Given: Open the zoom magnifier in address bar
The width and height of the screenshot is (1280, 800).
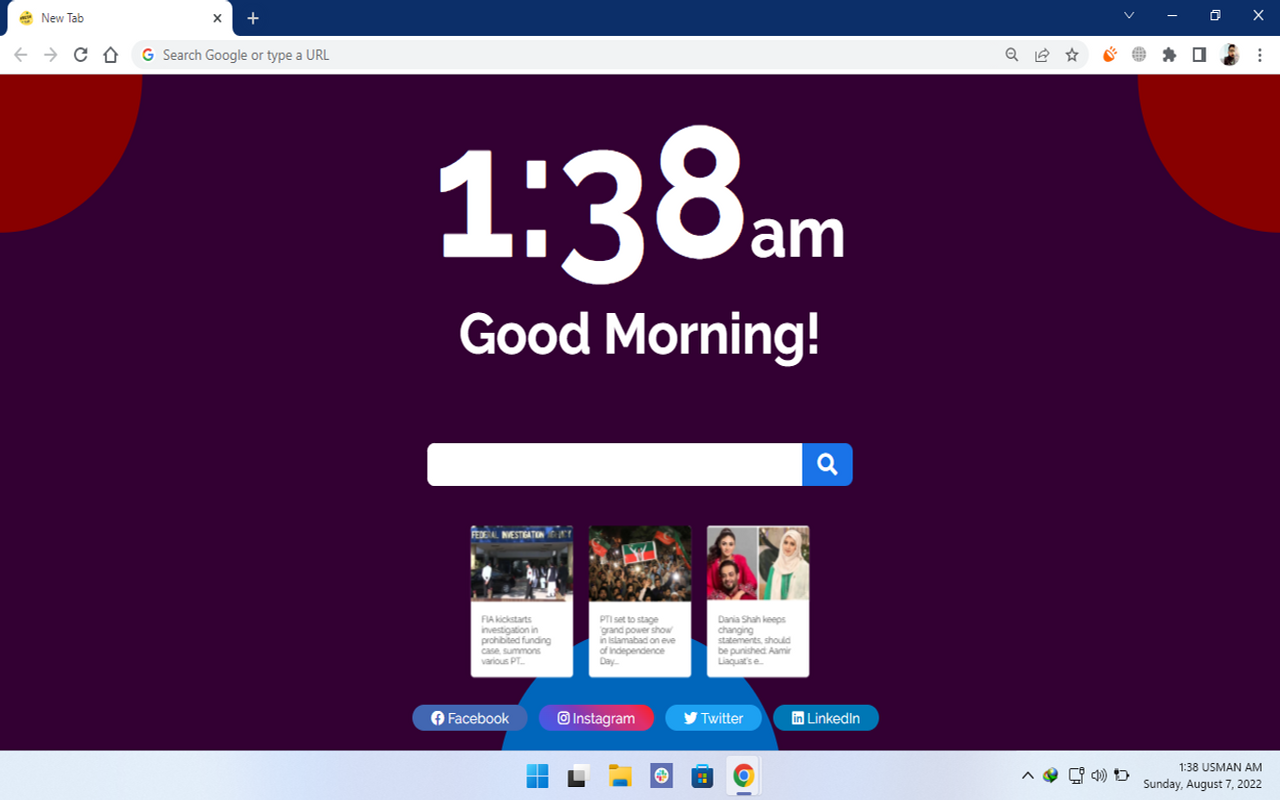Looking at the screenshot, I should pos(1012,55).
